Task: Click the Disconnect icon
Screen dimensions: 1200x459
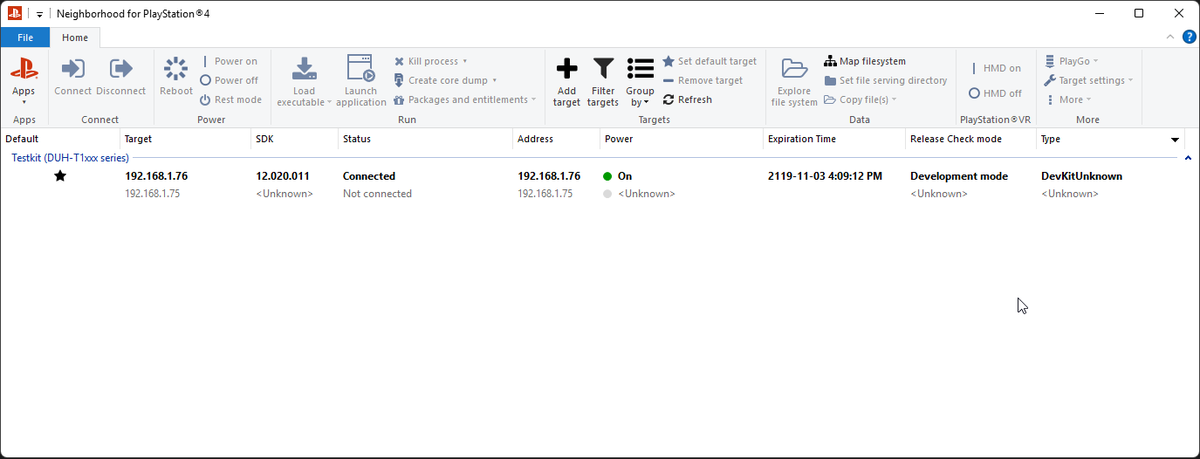Action: point(121,69)
